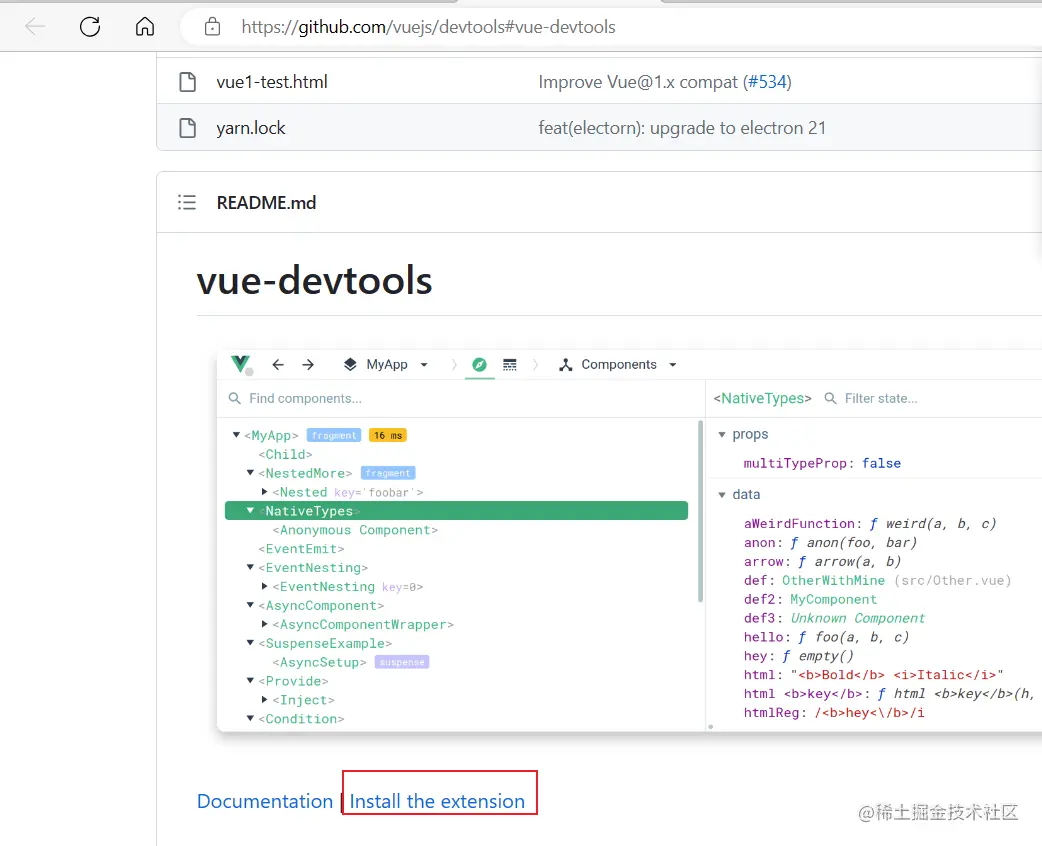Expand the AsyncComponentWrapper node
The image size is (1042, 846).
tap(264, 624)
